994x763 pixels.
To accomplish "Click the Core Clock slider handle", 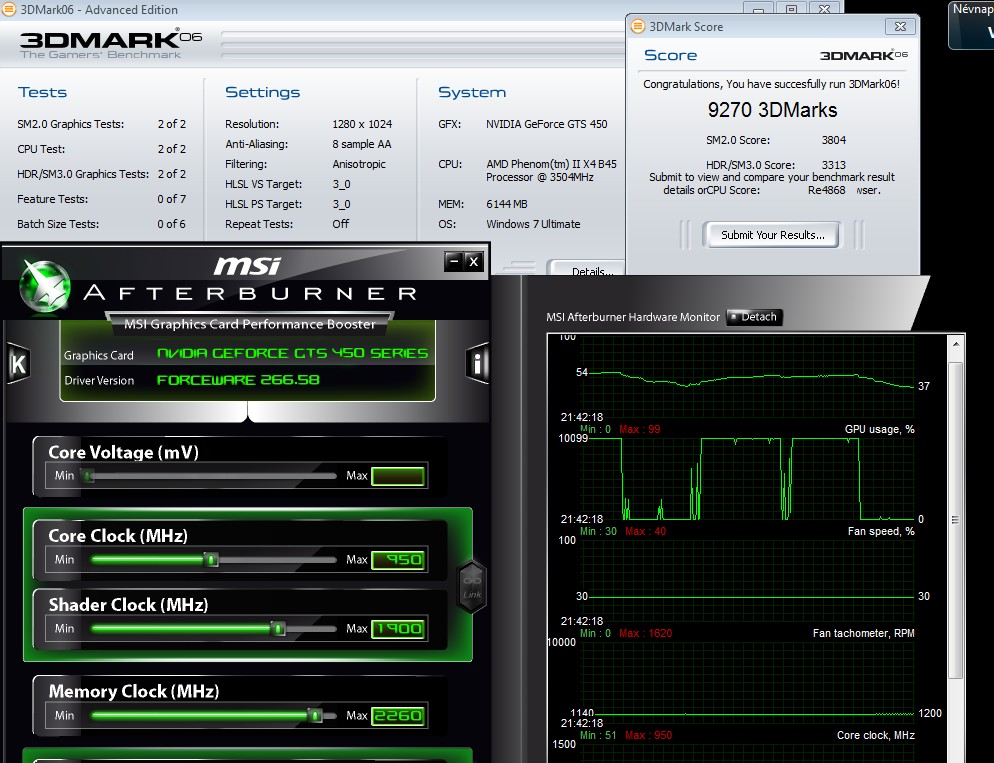I will point(211,560).
